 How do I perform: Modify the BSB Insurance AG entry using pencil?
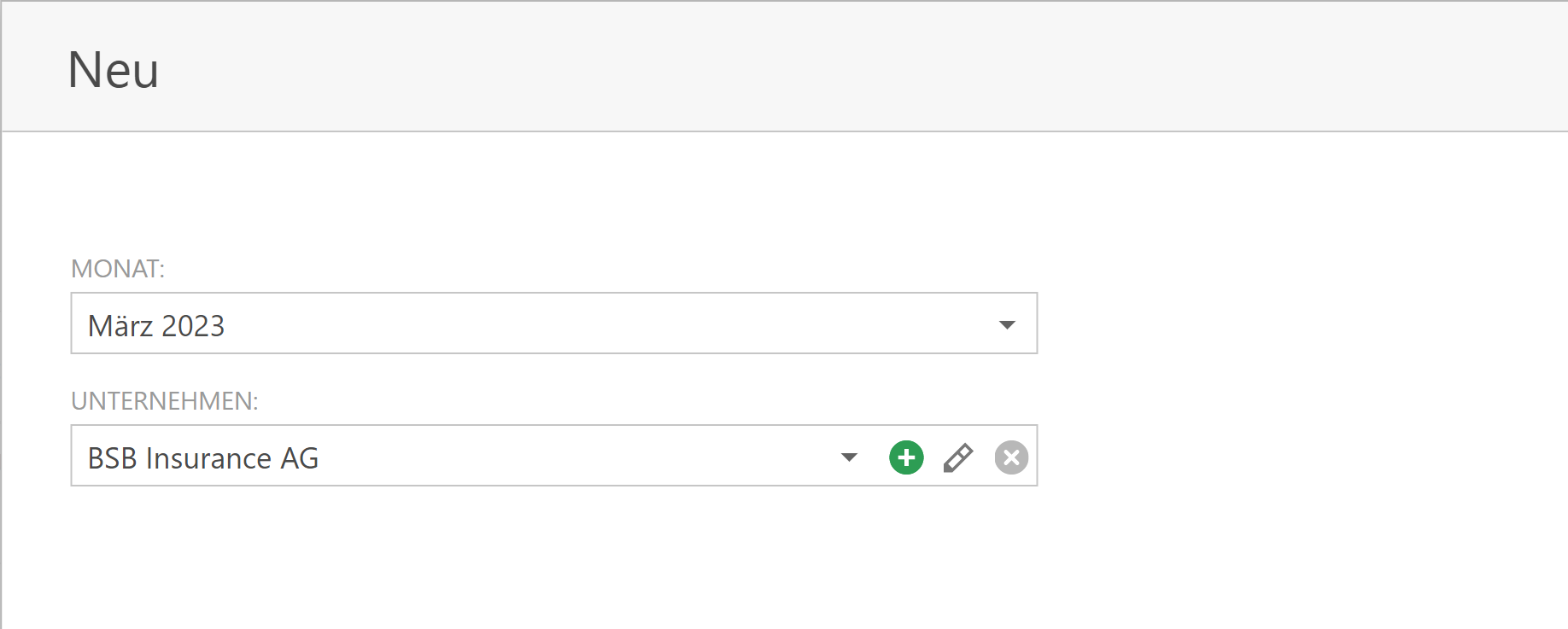pyautogui.click(x=958, y=457)
